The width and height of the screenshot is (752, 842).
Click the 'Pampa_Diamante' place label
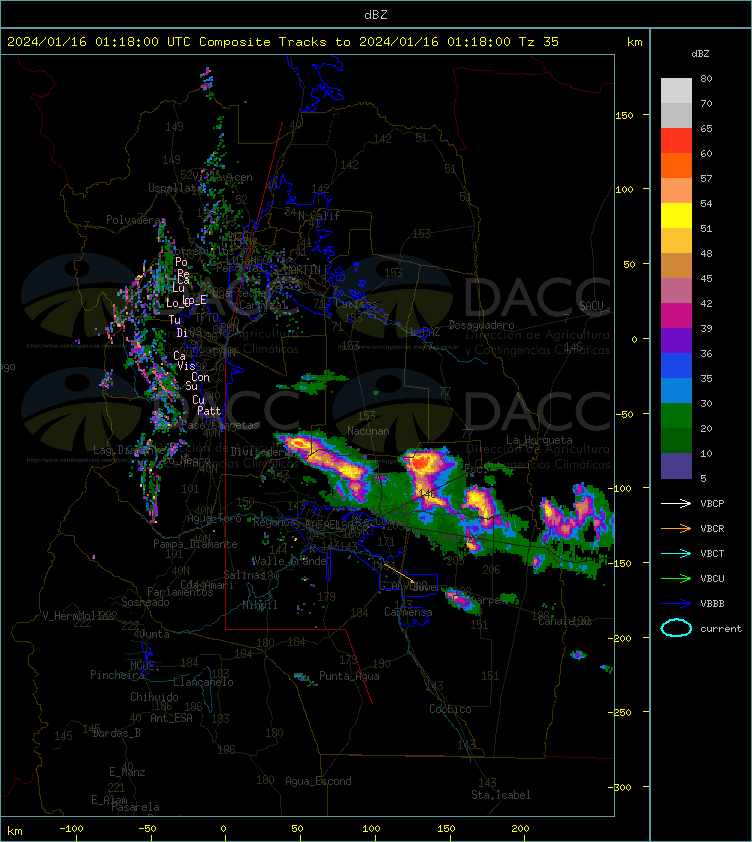195,544
